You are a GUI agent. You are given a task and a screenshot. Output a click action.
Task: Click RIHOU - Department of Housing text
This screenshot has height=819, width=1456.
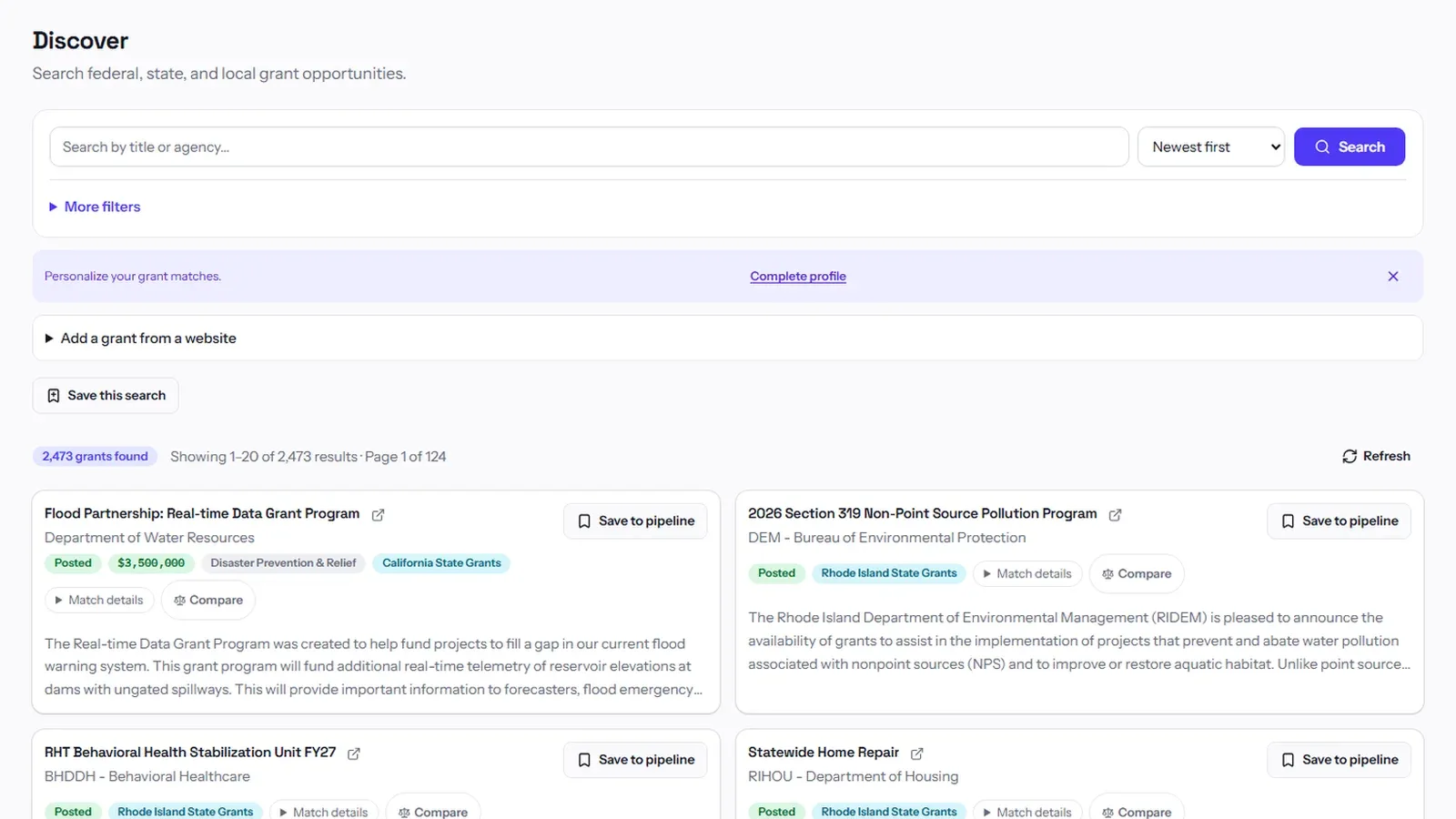[853, 776]
